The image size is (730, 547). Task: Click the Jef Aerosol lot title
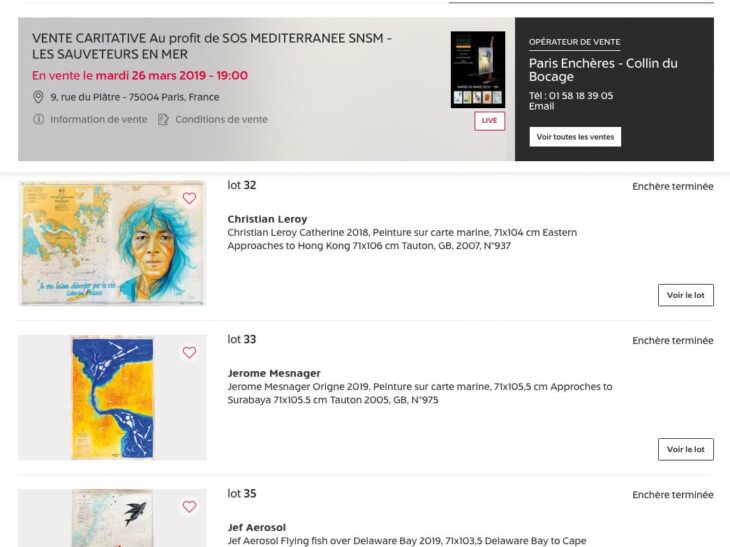point(257,527)
